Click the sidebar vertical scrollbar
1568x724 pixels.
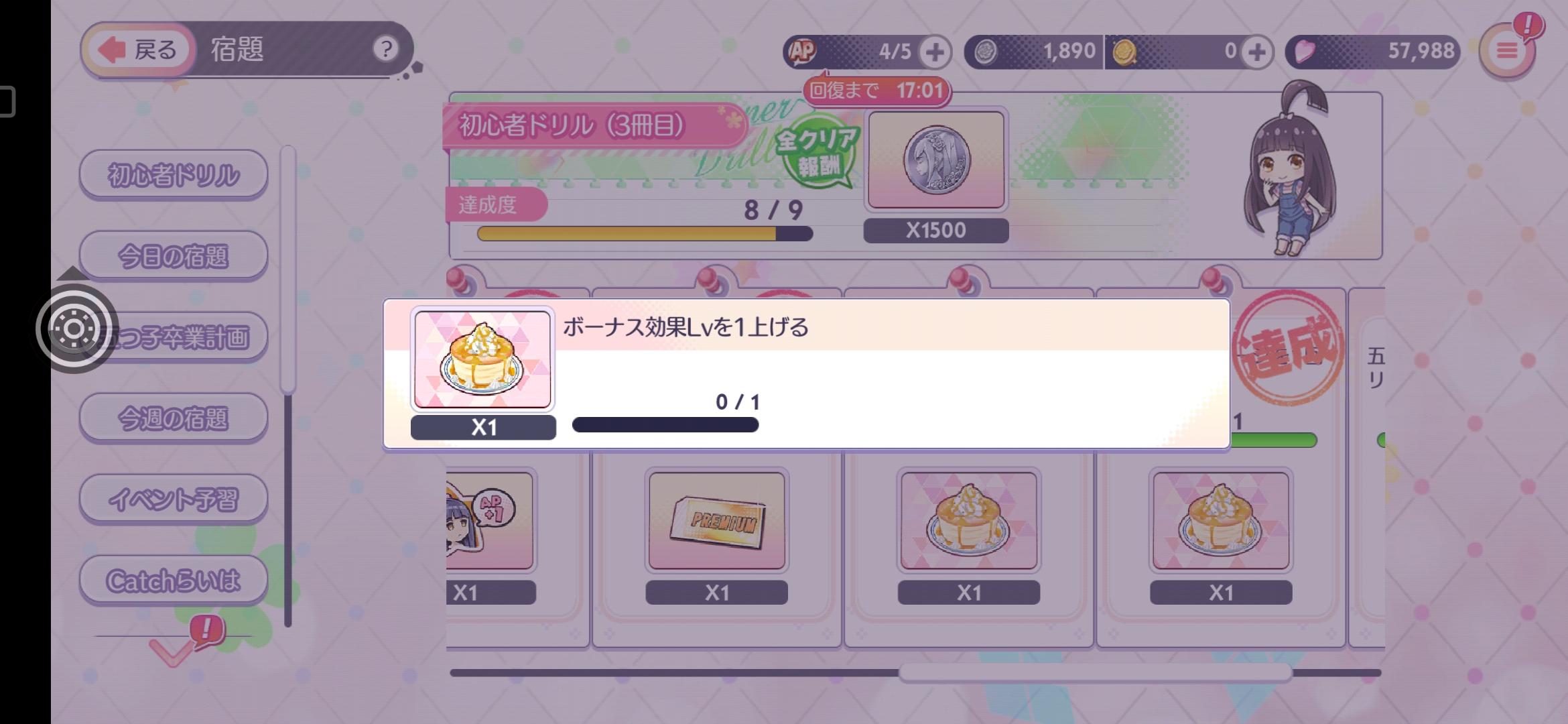288,268
